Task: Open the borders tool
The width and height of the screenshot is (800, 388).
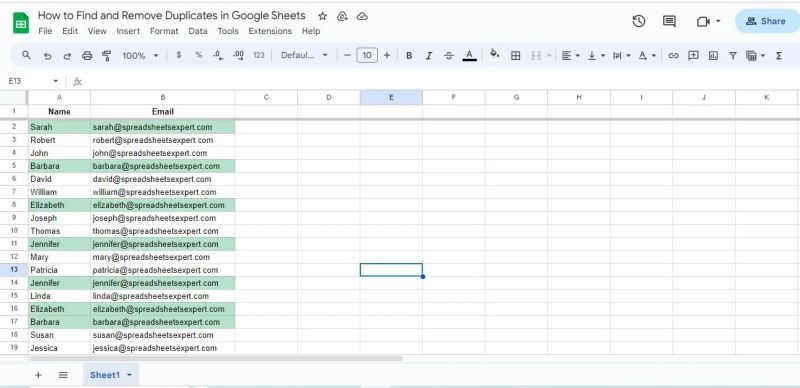Action: (515, 56)
